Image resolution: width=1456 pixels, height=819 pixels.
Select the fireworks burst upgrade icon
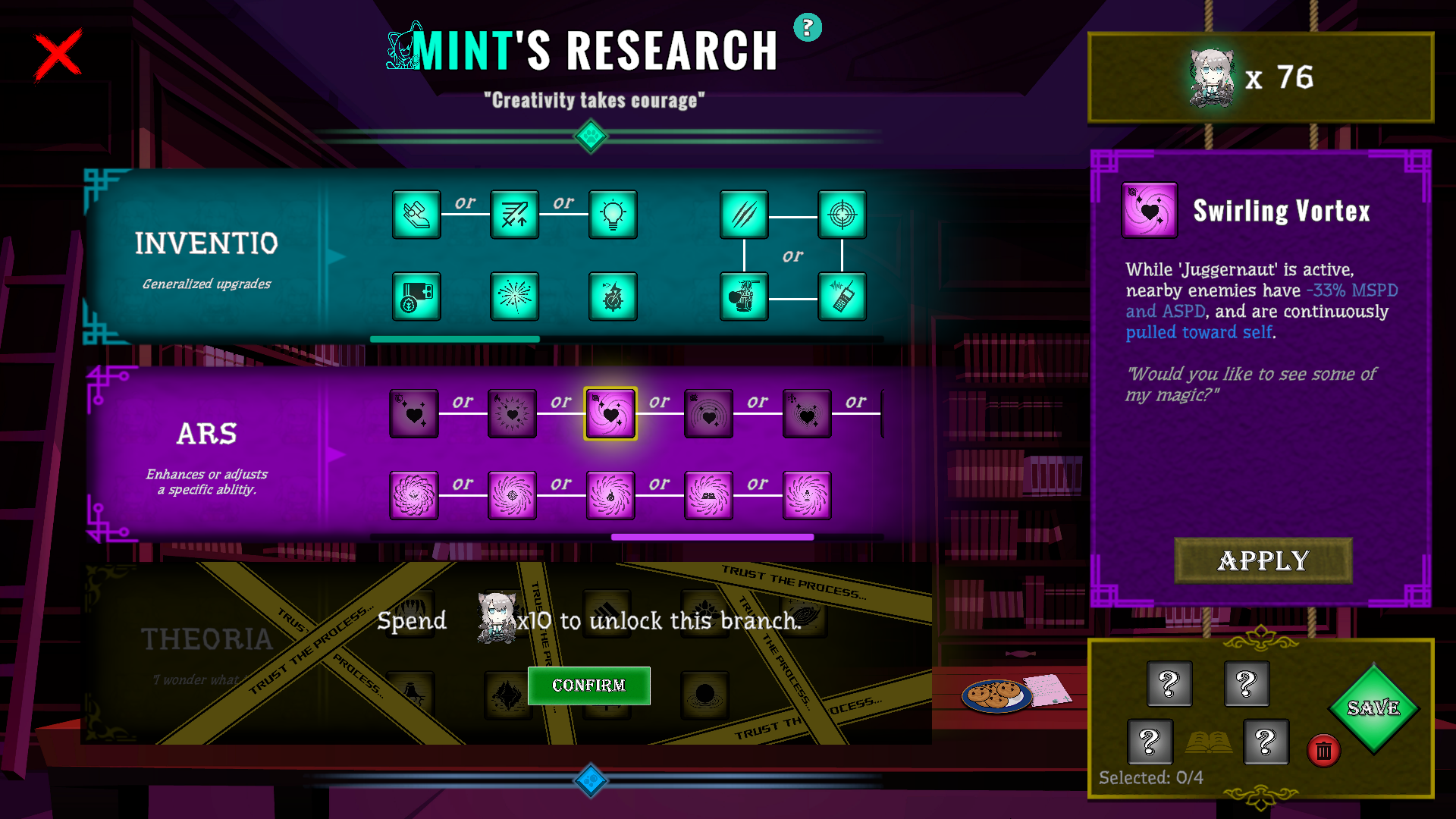pyautogui.click(x=514, y=297)
